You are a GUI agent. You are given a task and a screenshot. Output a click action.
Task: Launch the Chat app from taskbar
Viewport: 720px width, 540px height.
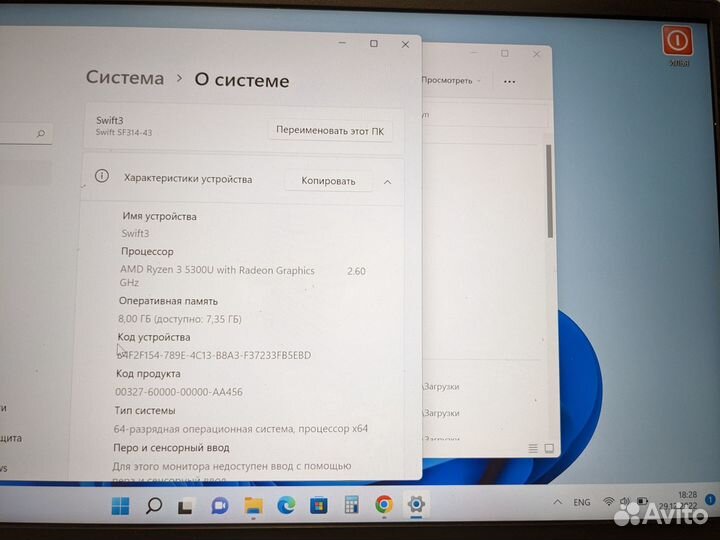(x=220, y=506)
